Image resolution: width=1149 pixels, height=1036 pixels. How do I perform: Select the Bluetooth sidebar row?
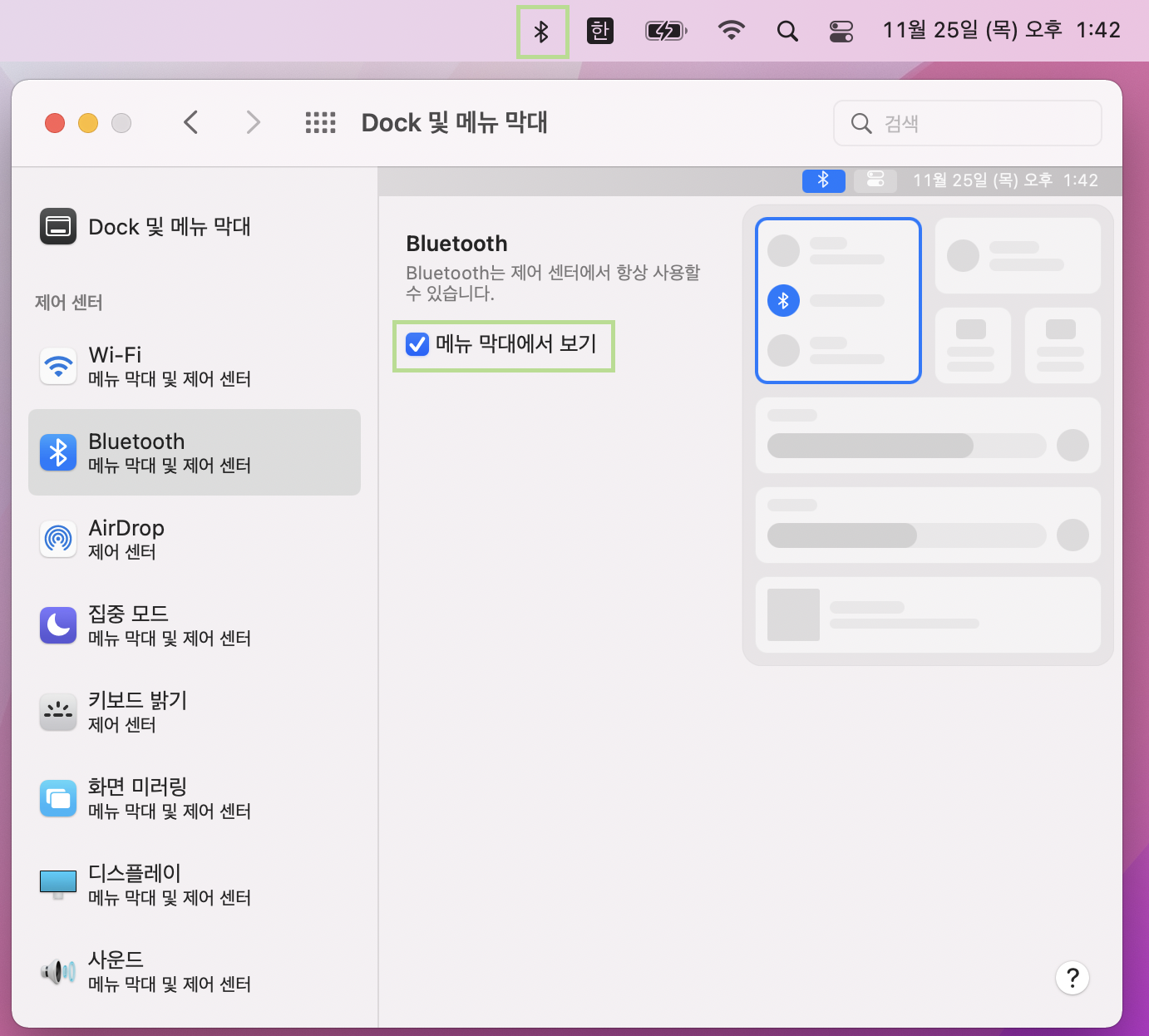pyautogui.click(x=195, y=452)
